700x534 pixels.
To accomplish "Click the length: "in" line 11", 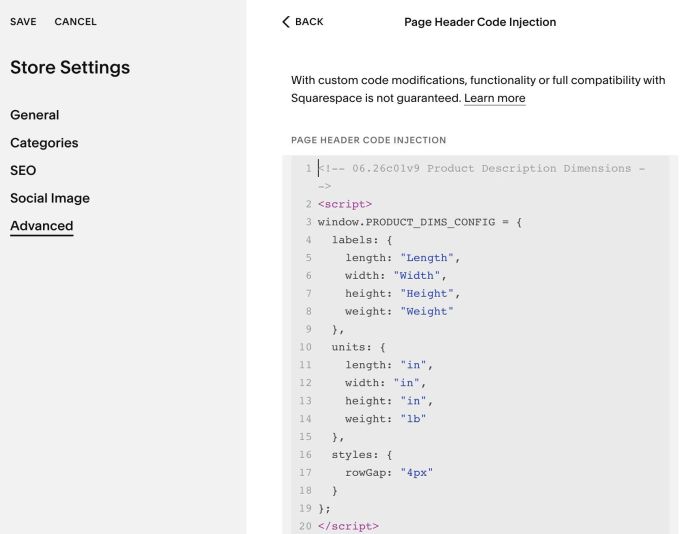I will click(389, 365).
